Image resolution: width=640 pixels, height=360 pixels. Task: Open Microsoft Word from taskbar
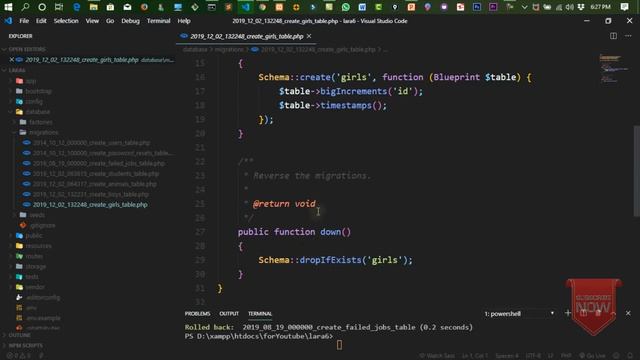(362, 7)
